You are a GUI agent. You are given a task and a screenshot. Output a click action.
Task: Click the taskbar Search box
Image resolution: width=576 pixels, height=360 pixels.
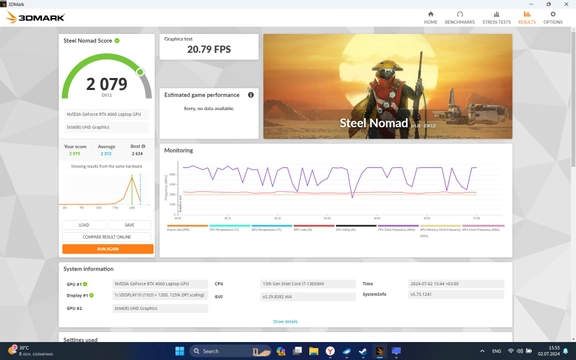tap(230, 351)
